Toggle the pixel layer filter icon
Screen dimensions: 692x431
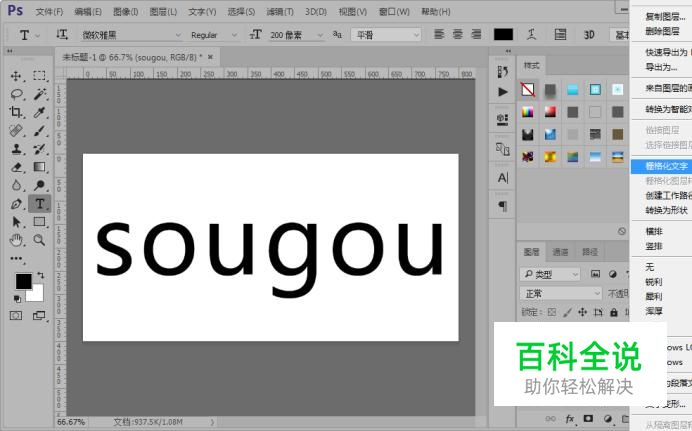[595, 274]
